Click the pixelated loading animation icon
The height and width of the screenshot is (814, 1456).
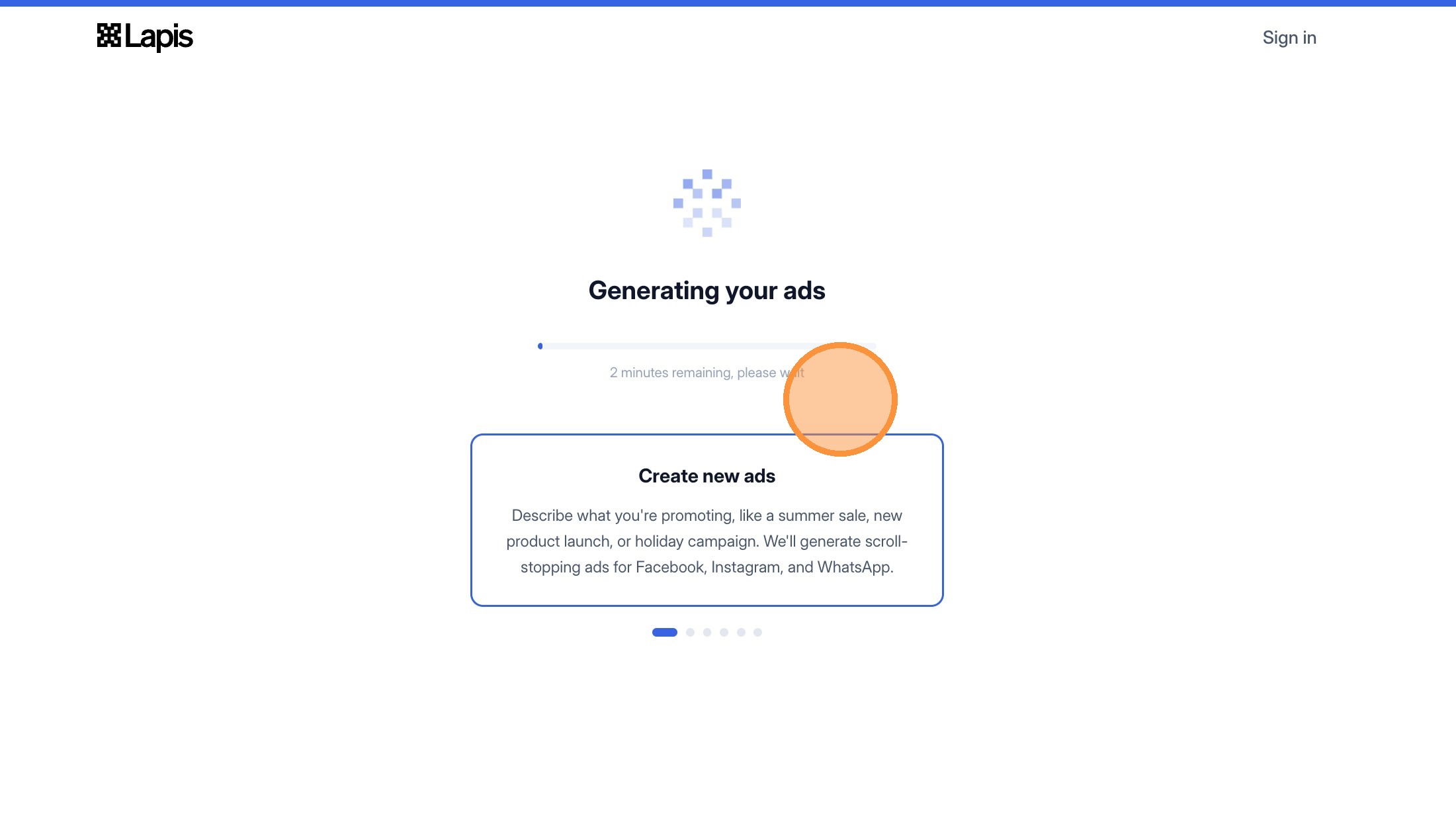pyautogui.click(x=707, y=203)
